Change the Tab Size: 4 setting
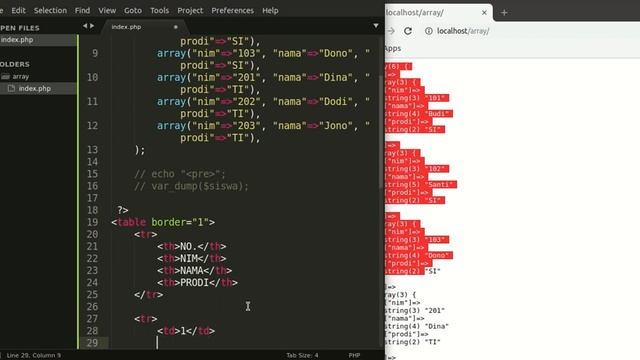640x360 pixels. click(x=302, y=356)
